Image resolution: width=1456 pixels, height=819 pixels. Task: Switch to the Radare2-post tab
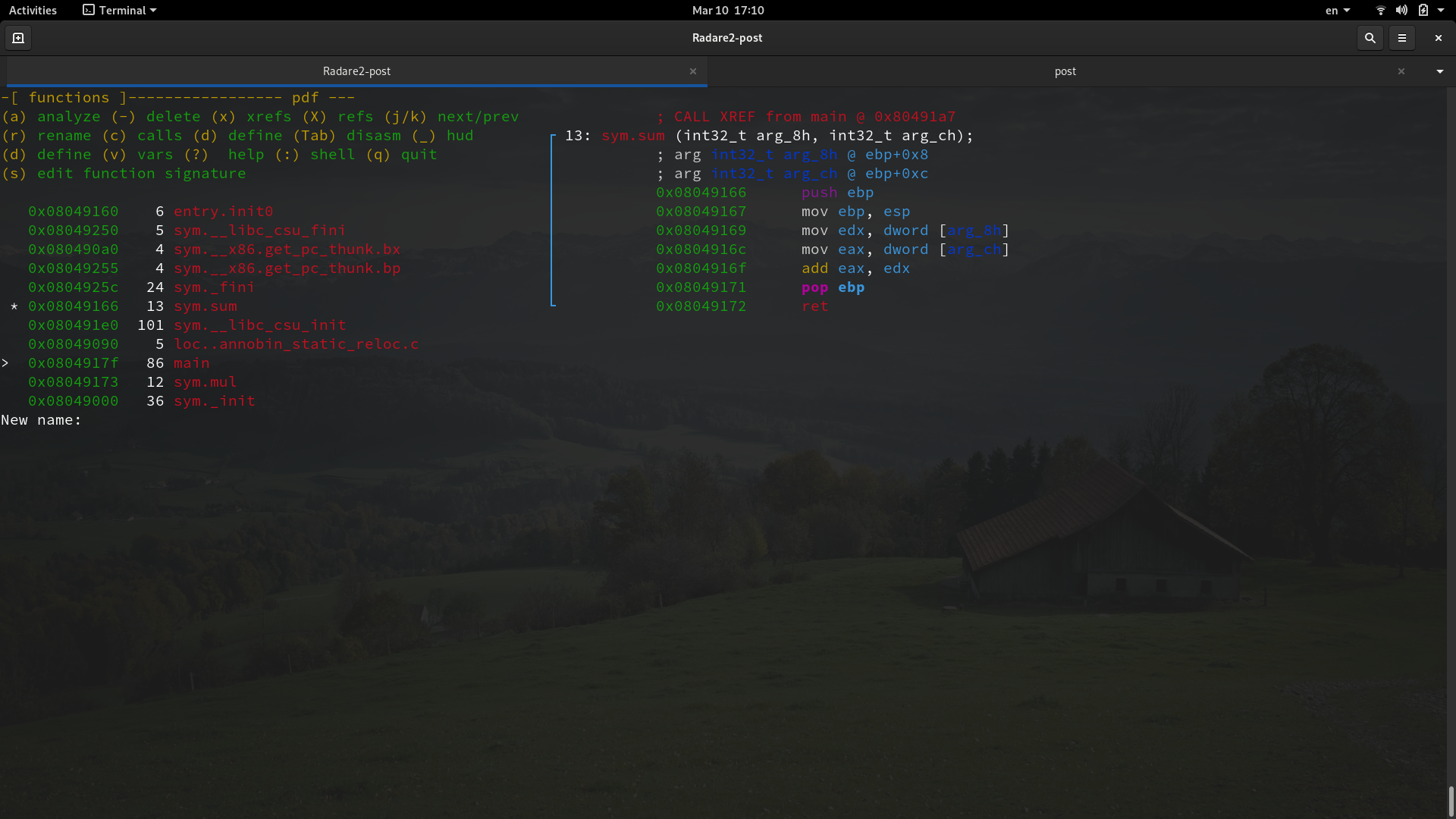(x=356, y=71)
